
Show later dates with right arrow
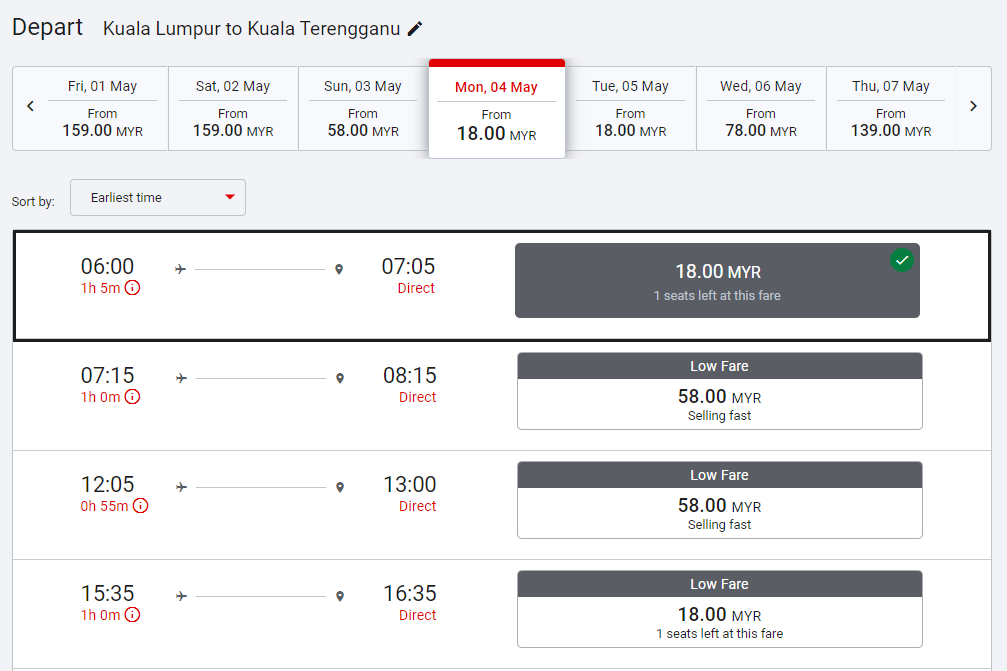coord(973,107)
